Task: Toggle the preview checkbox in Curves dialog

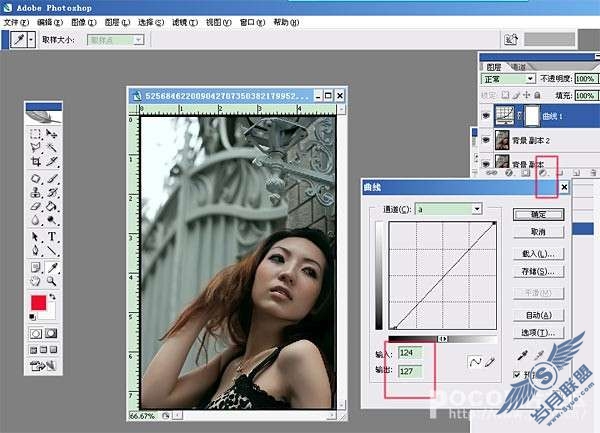Action: click(516, 374)
